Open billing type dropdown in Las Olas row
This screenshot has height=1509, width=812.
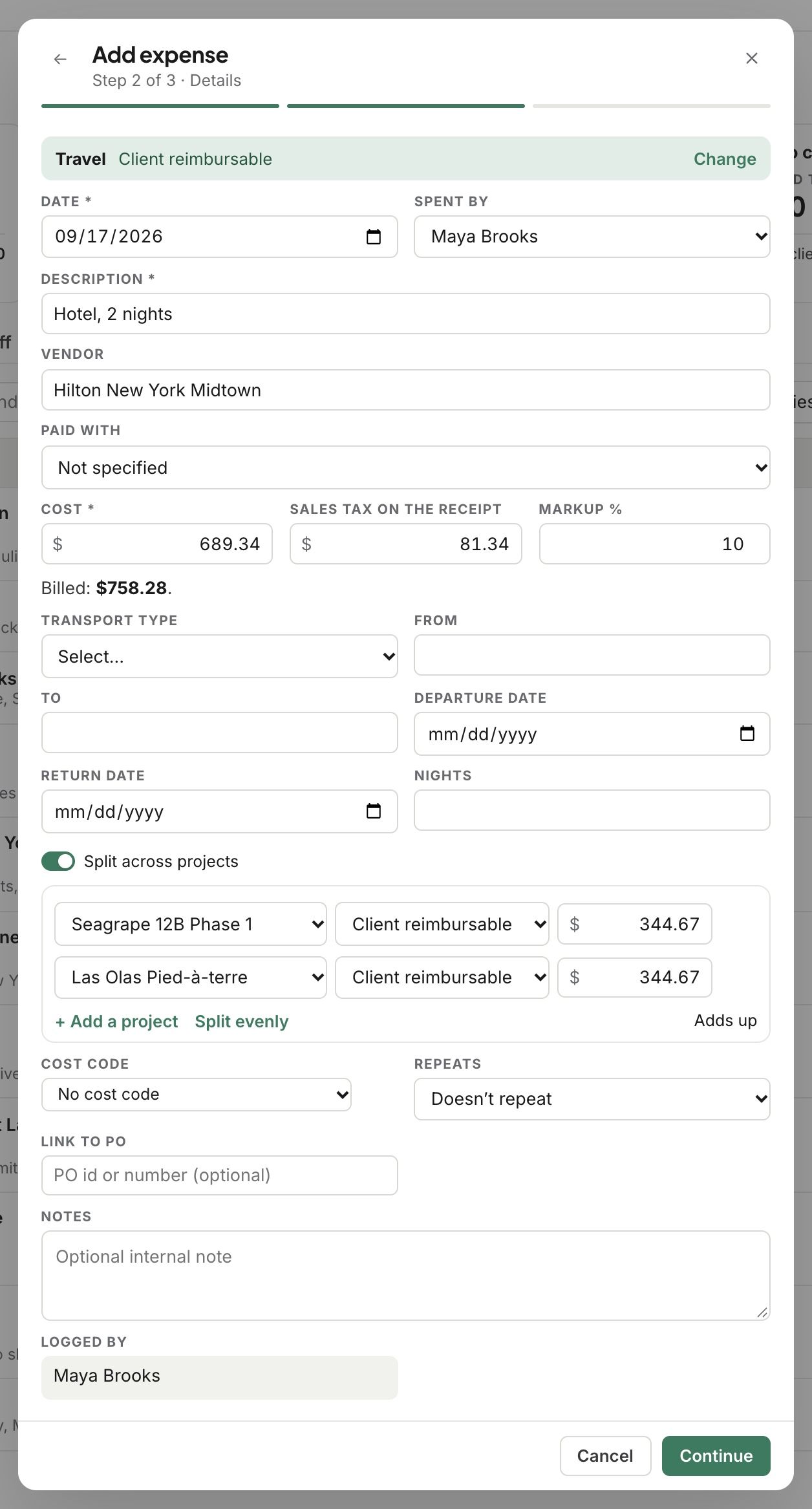pos(442,977)
